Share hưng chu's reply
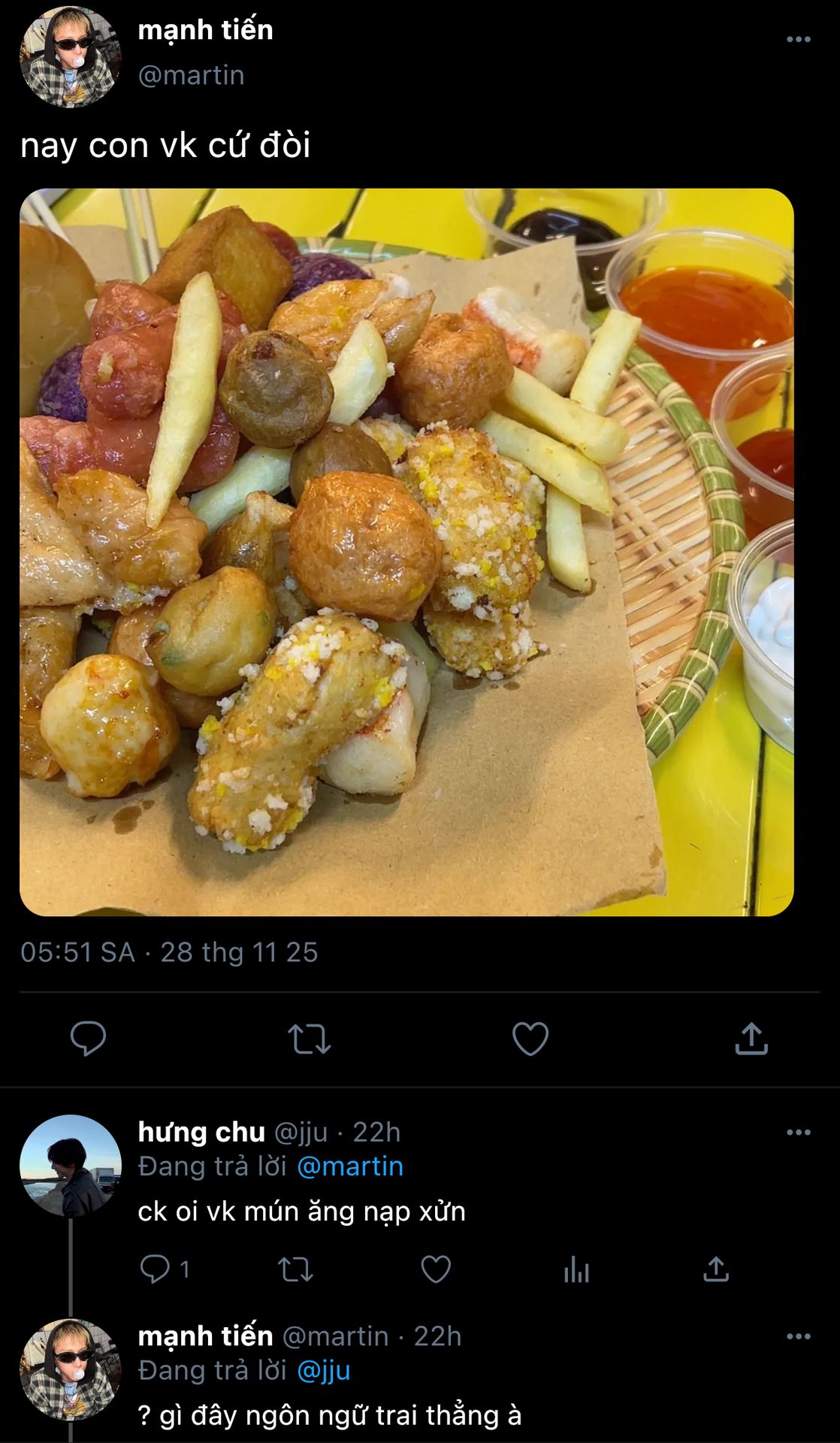The height and width of the screenshot is (1443, 840). click(x=716, y=1269)
